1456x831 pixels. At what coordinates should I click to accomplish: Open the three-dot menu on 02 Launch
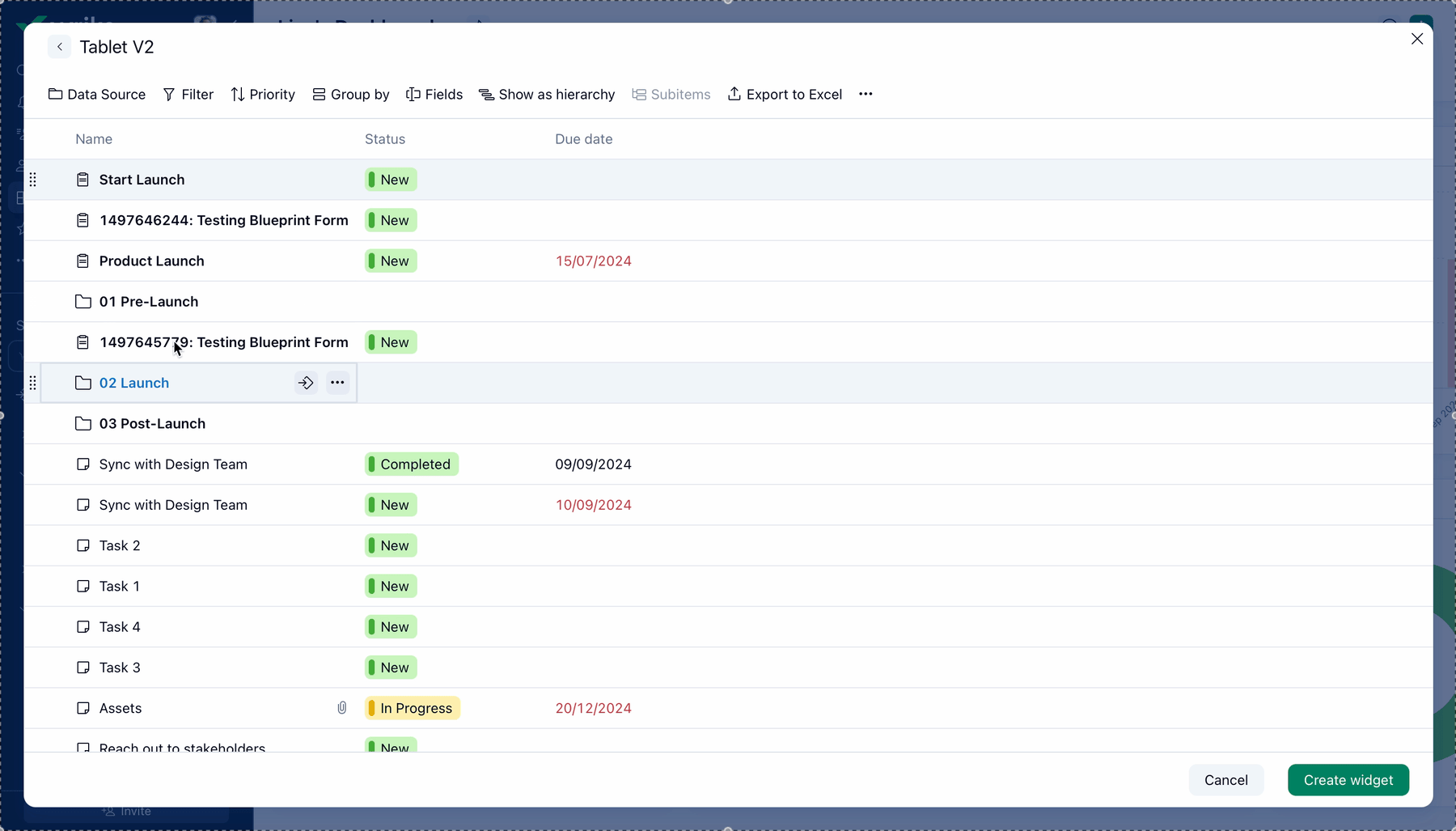338,383
